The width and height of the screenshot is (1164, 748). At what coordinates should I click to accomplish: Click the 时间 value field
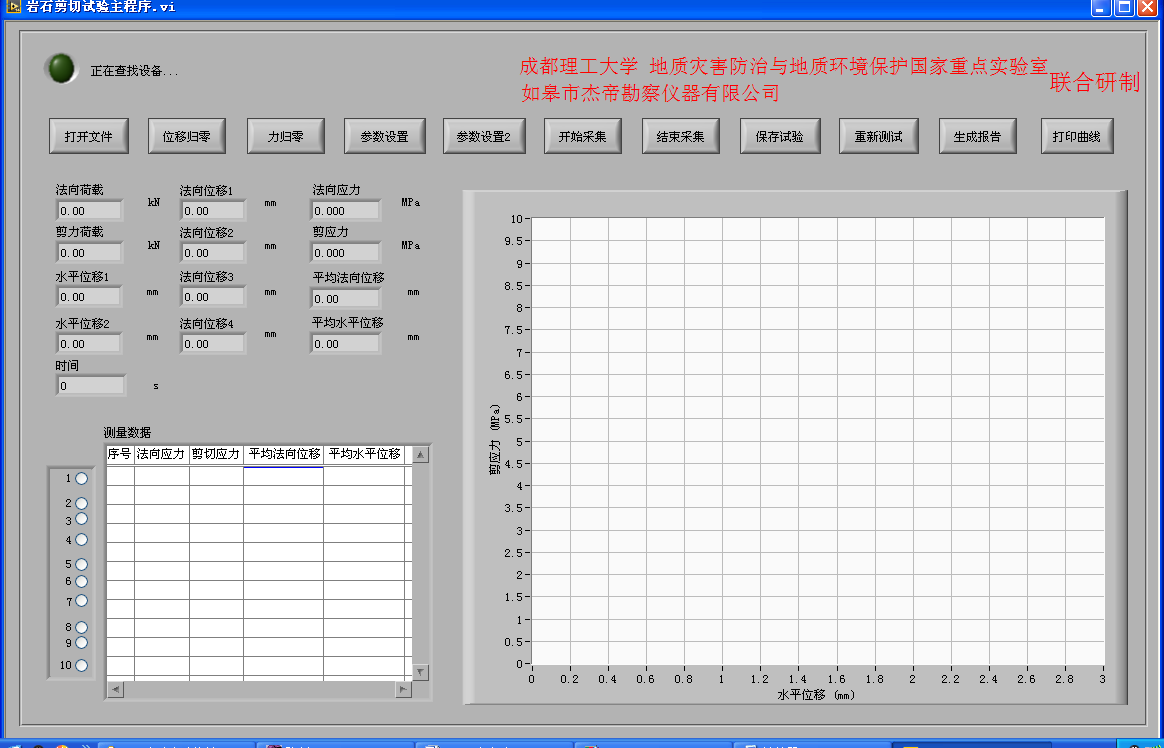(x=91, y=386)
